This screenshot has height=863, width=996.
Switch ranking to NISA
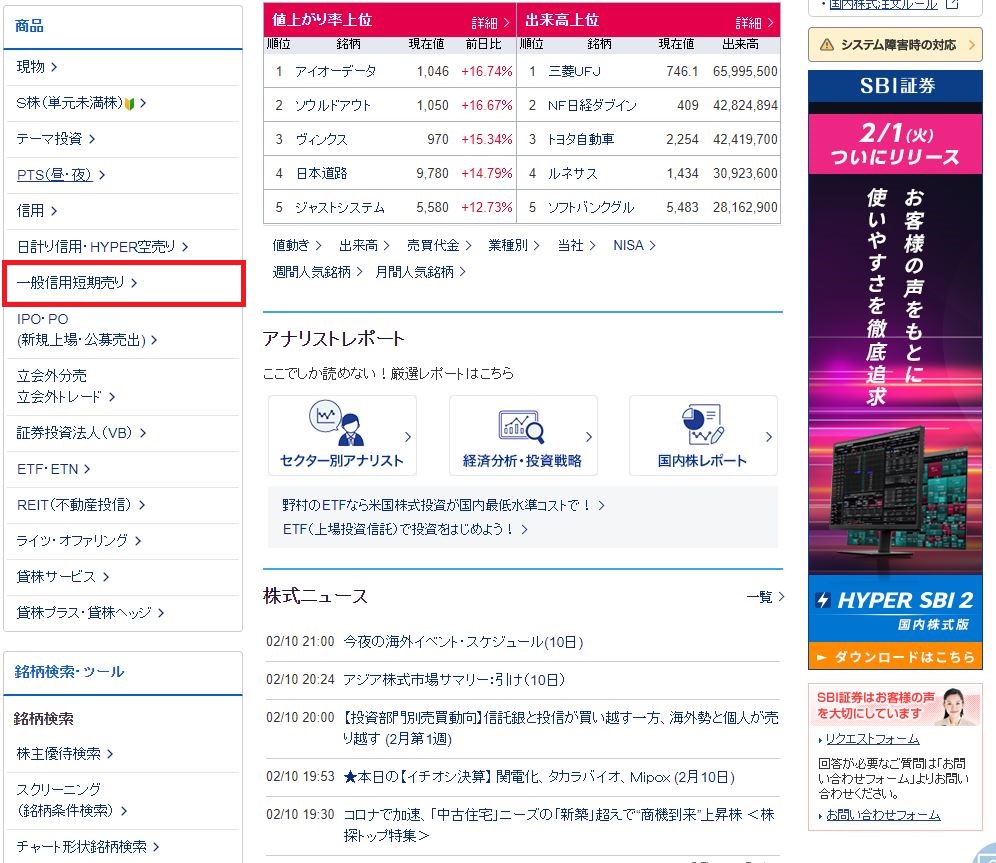[x=634, y=245]
